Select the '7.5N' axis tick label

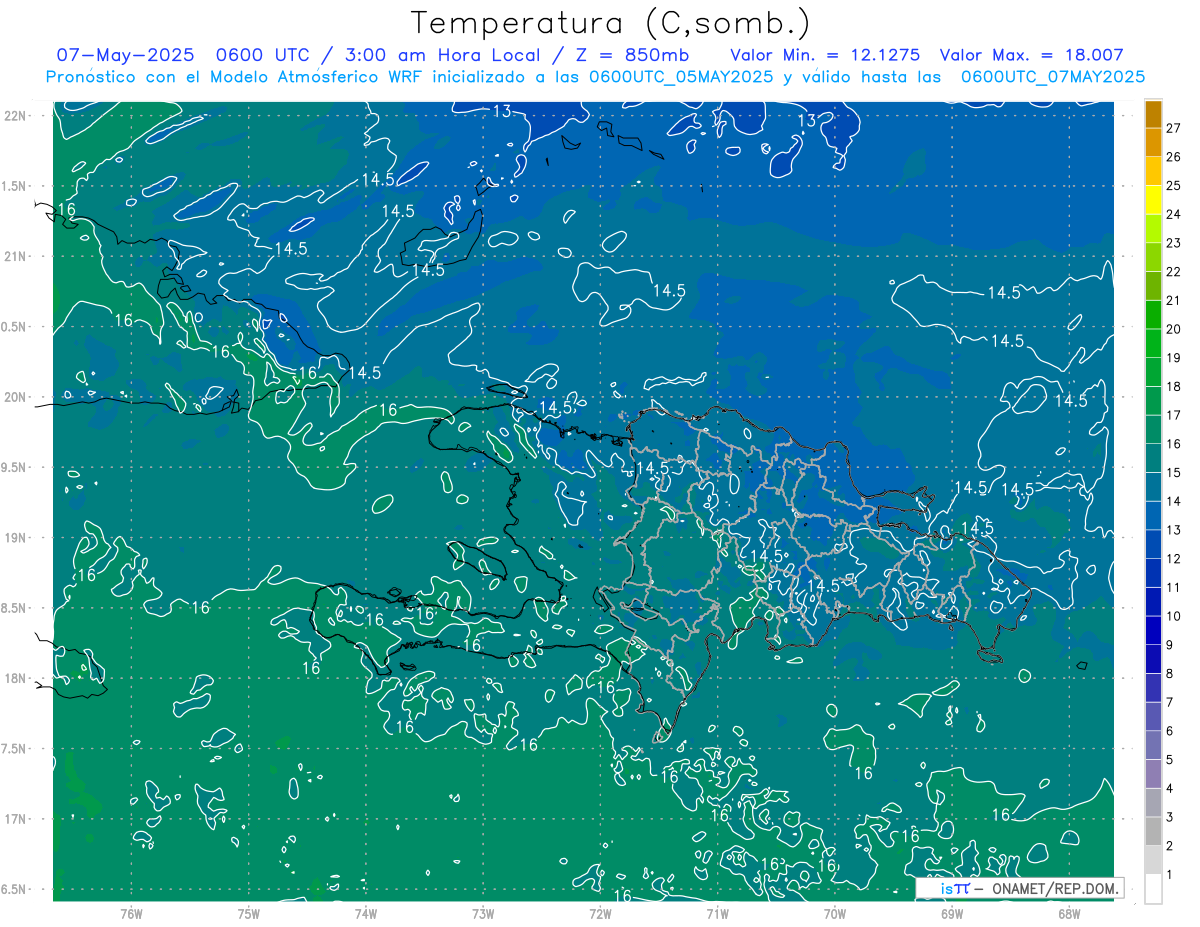coord(15,749)
